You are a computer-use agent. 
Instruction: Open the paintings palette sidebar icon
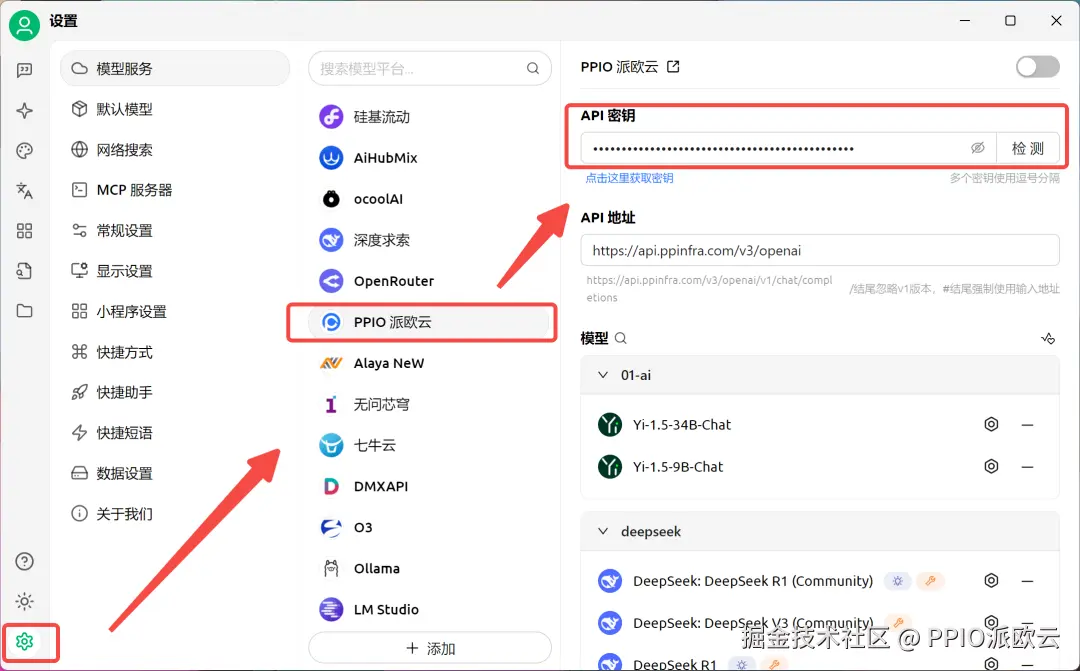[24, 151]
